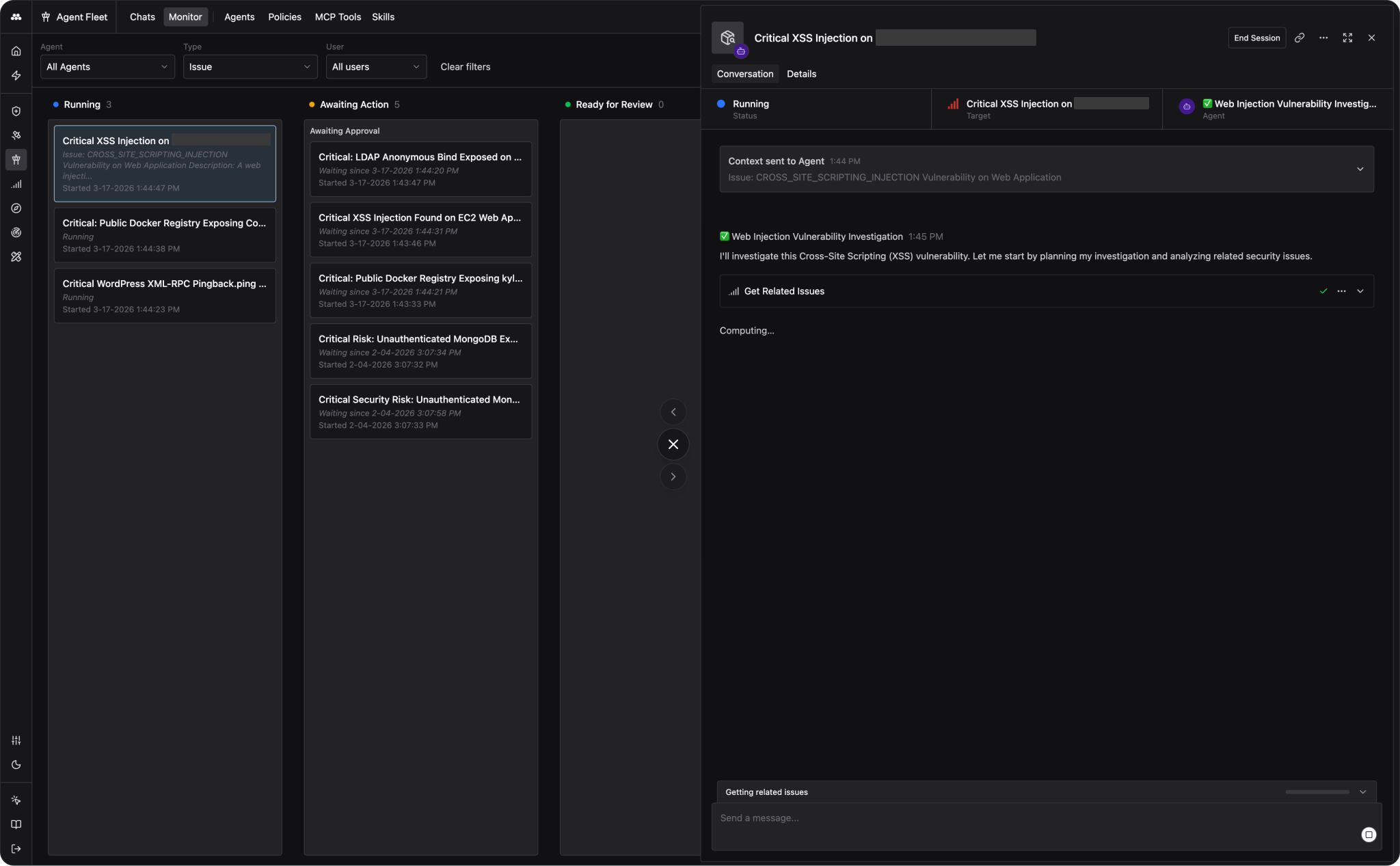1400x866 pixels.
Task: Open the Agent filter dropdown
Action: (107, 67)
